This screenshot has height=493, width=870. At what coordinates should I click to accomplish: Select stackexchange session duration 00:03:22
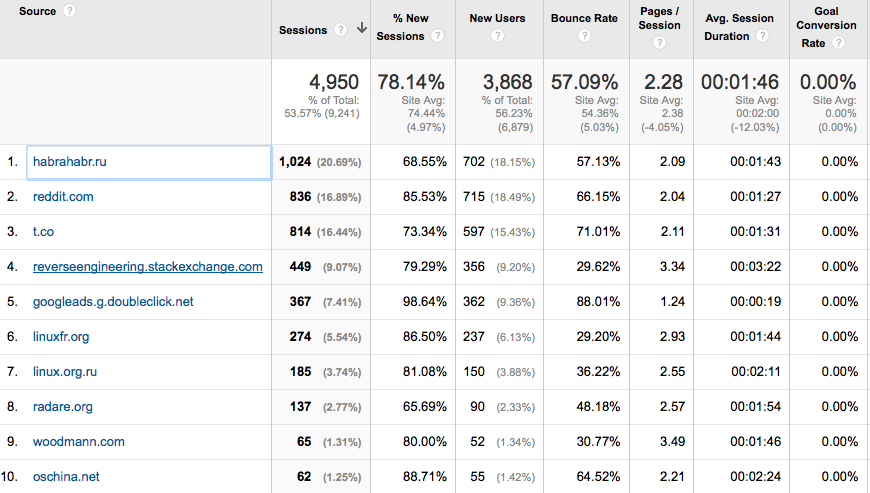tap(755, 266)
